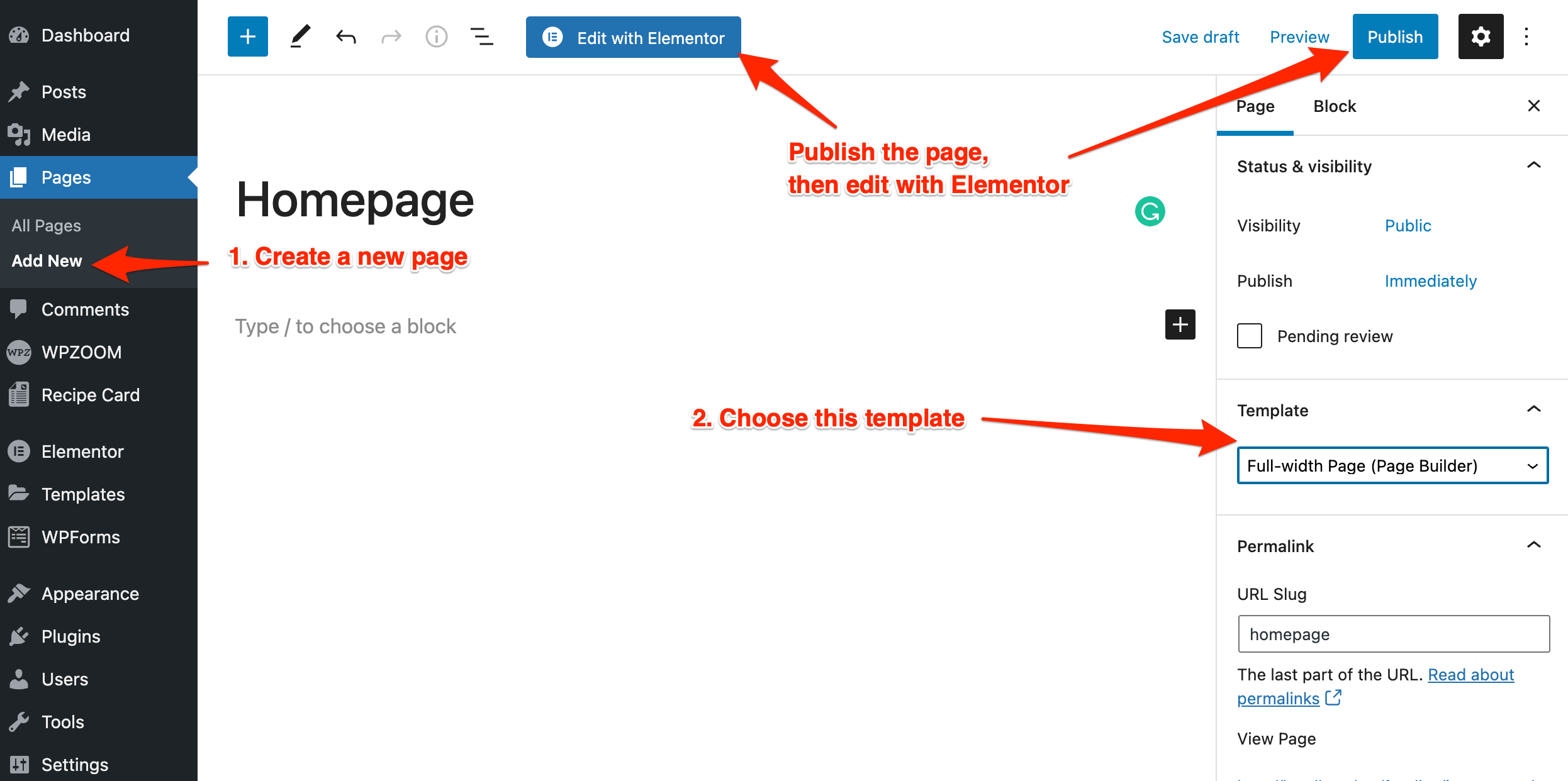This screenshot has width=1568, height=781.
Task: Open the Users menu
Action: pyautogui.click(x=99, y=679)
